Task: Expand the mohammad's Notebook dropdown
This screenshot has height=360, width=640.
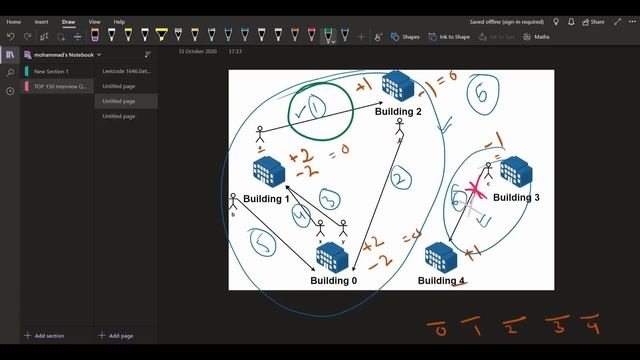Action: click(99, 55)
